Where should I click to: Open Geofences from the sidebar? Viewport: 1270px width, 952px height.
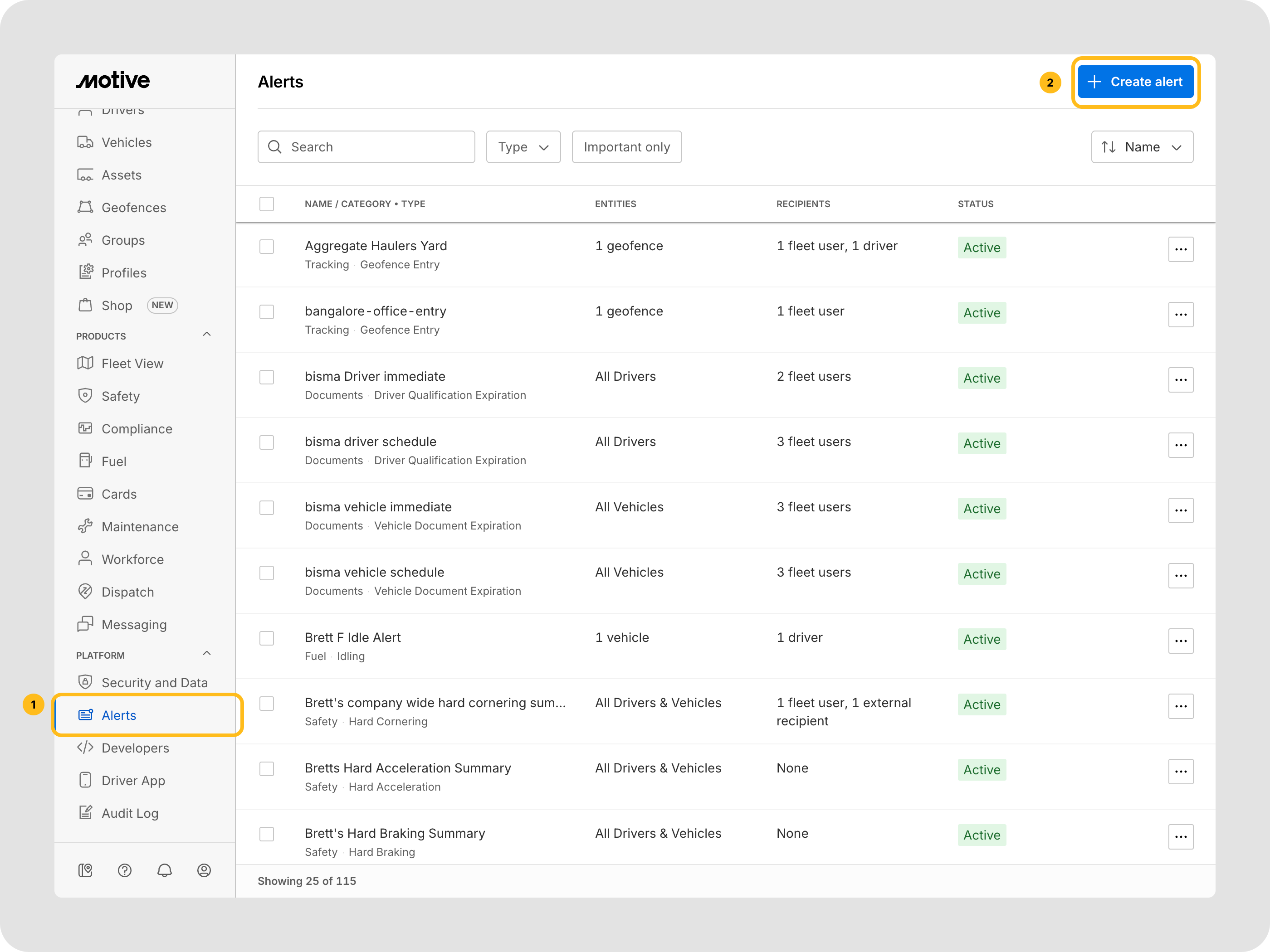coord(133,208)
